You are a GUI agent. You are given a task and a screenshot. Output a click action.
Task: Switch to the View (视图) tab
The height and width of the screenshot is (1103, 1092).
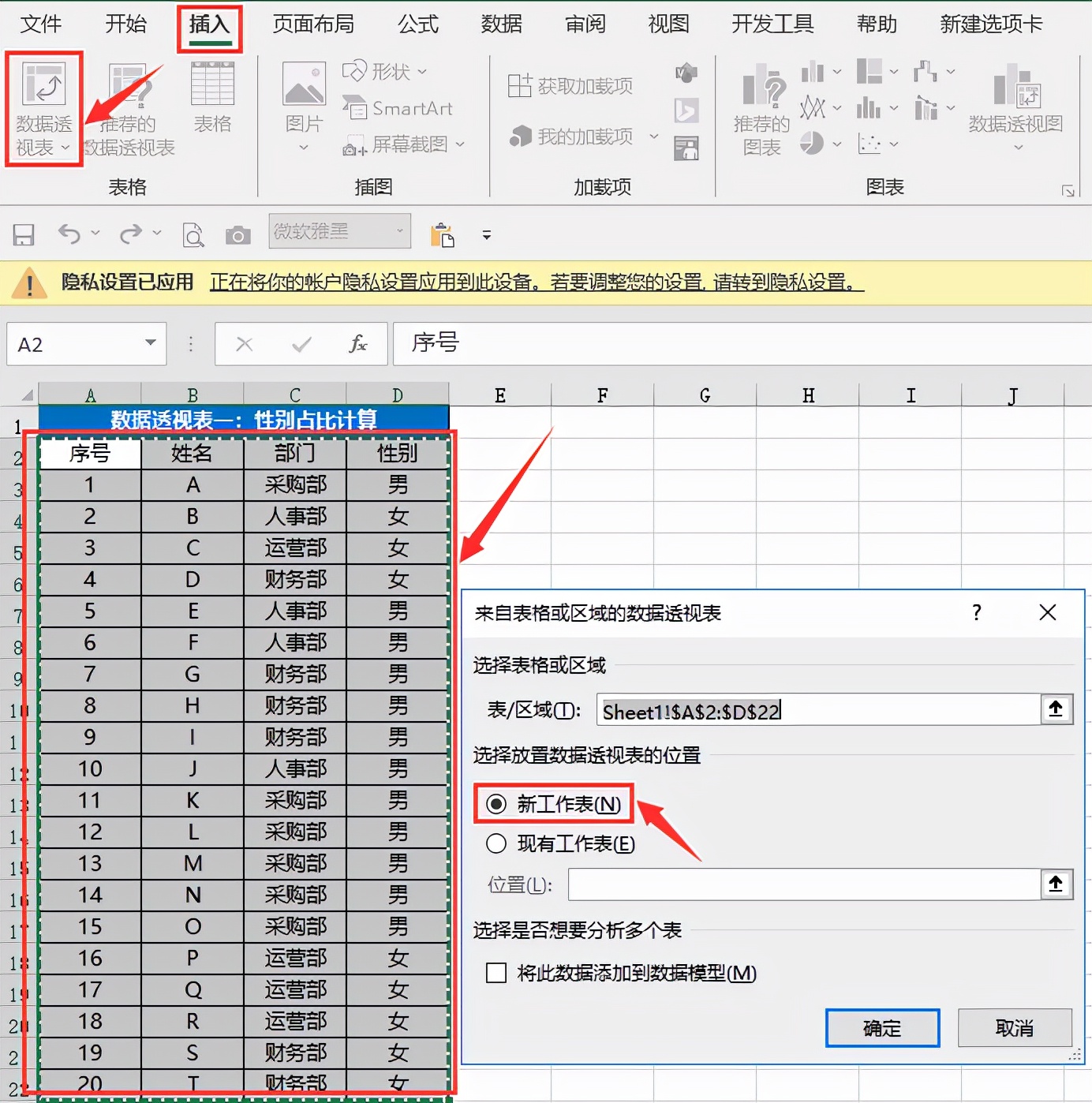[669, 24]
